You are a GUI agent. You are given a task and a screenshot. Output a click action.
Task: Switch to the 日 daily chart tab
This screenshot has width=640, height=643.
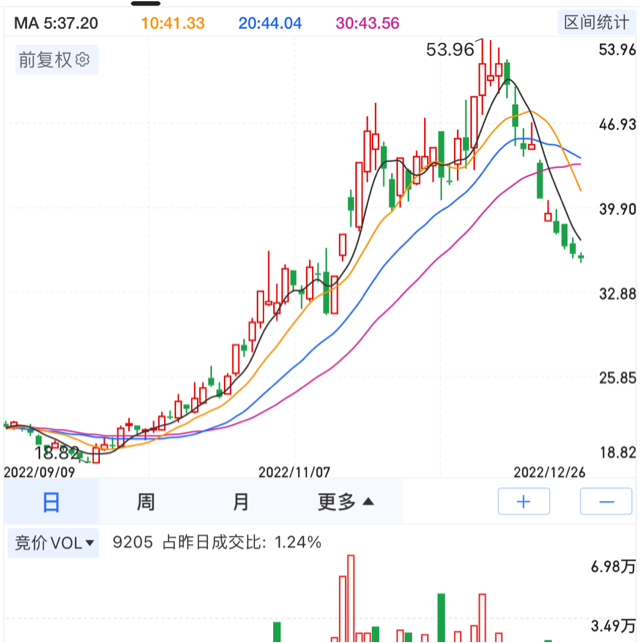[50, 502]
